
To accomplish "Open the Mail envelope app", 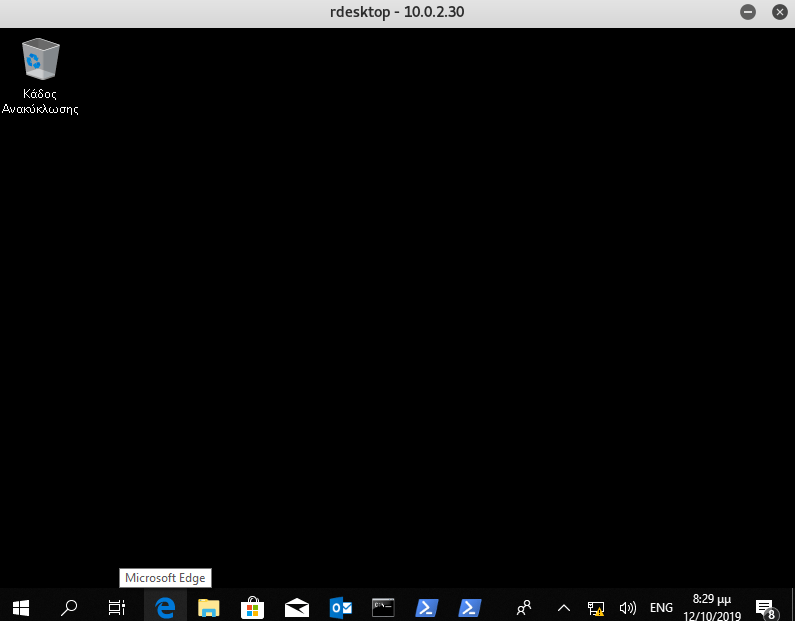I will click(x=296, y=607).
